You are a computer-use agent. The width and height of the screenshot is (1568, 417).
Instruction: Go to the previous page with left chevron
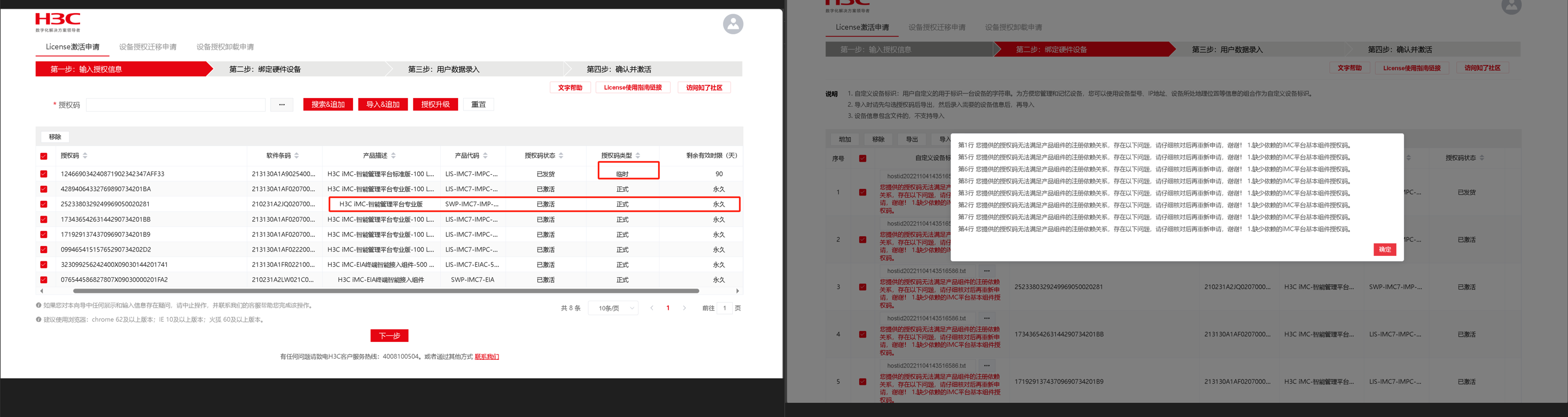click(652, 308)
